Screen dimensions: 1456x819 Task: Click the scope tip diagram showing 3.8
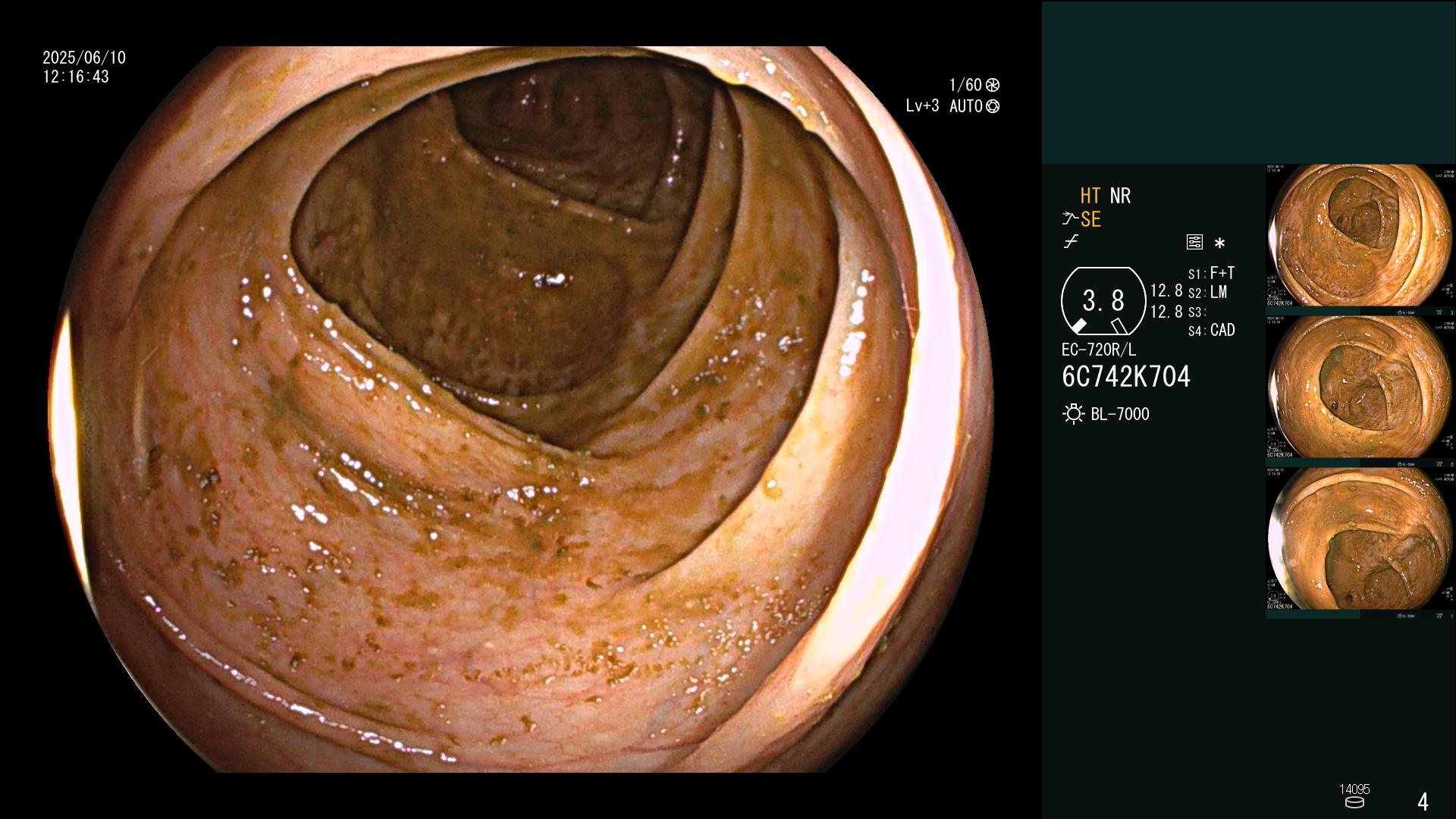pyautogui.click(x=1103, y=301)
